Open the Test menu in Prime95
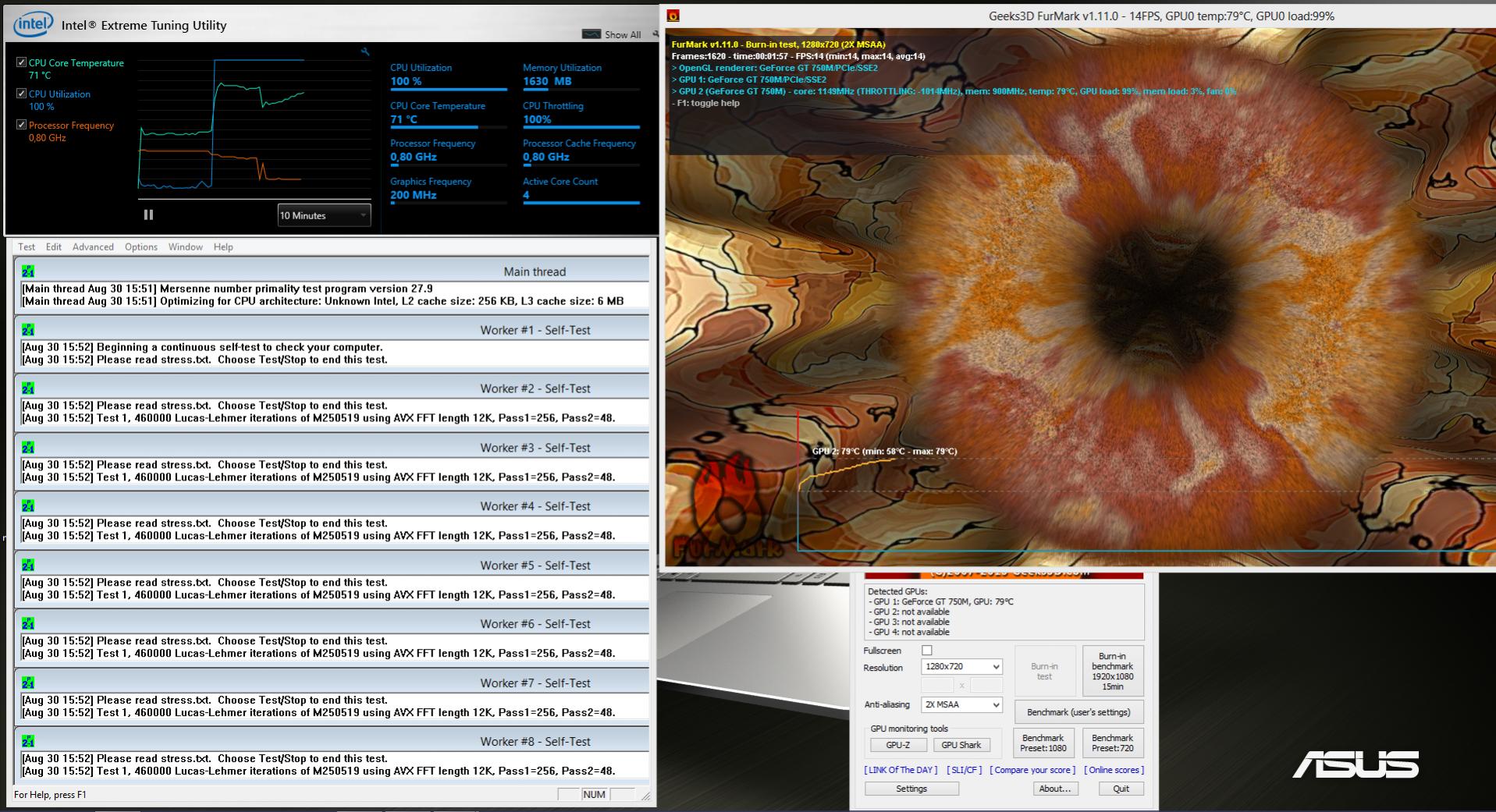 click(27, 246)
